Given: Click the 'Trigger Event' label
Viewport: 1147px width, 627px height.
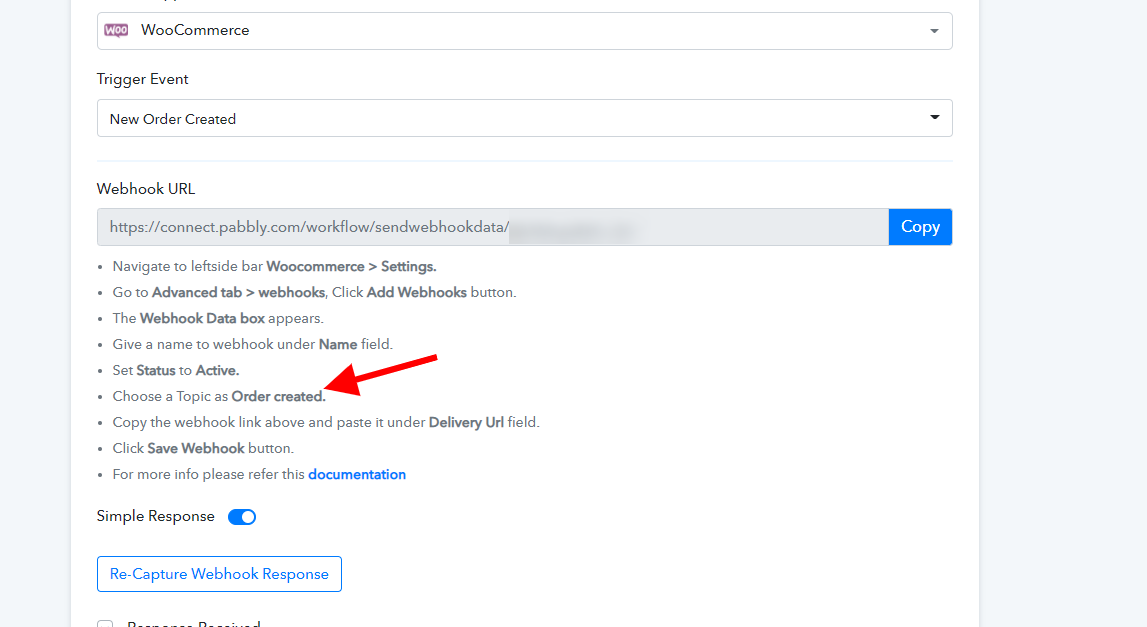Looking at the screenshot, I should [143, 79].
